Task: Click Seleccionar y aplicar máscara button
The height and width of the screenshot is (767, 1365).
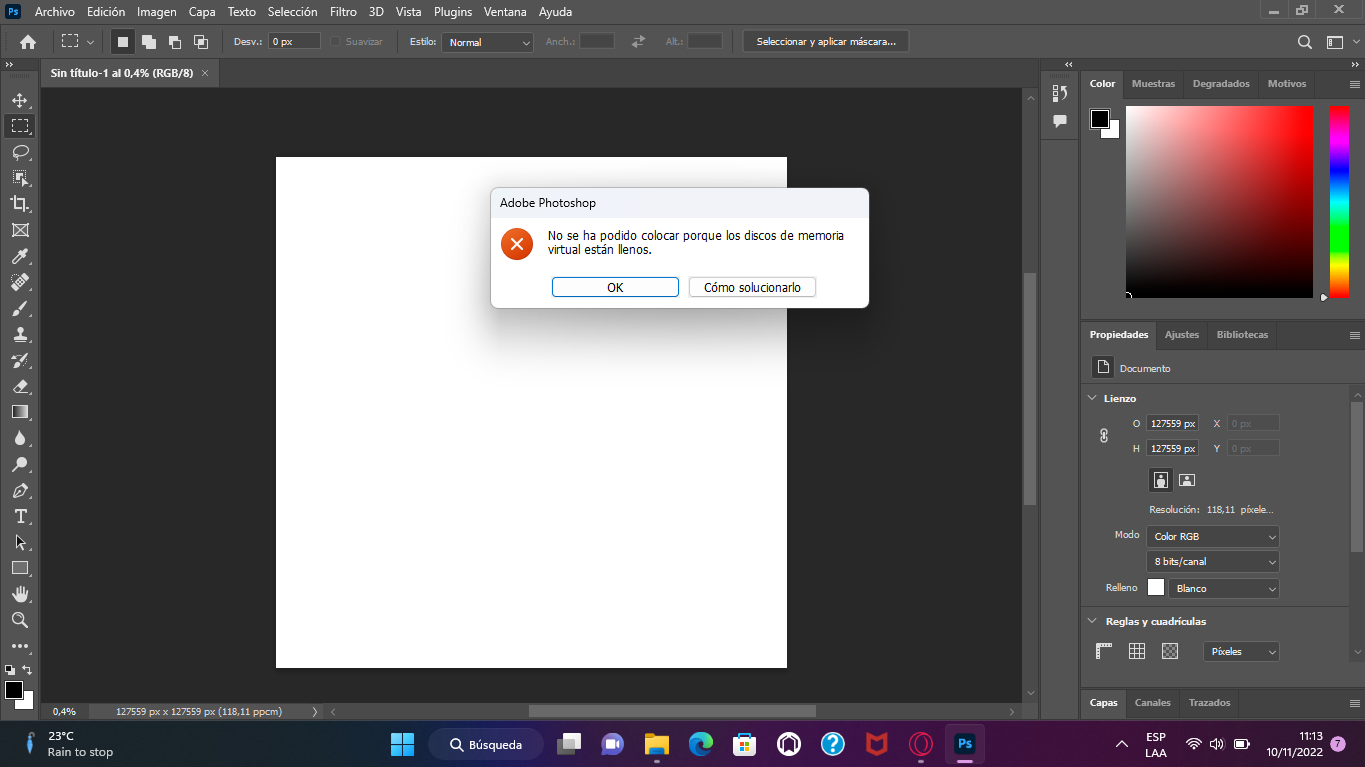Action: click(x=826, y=42)
